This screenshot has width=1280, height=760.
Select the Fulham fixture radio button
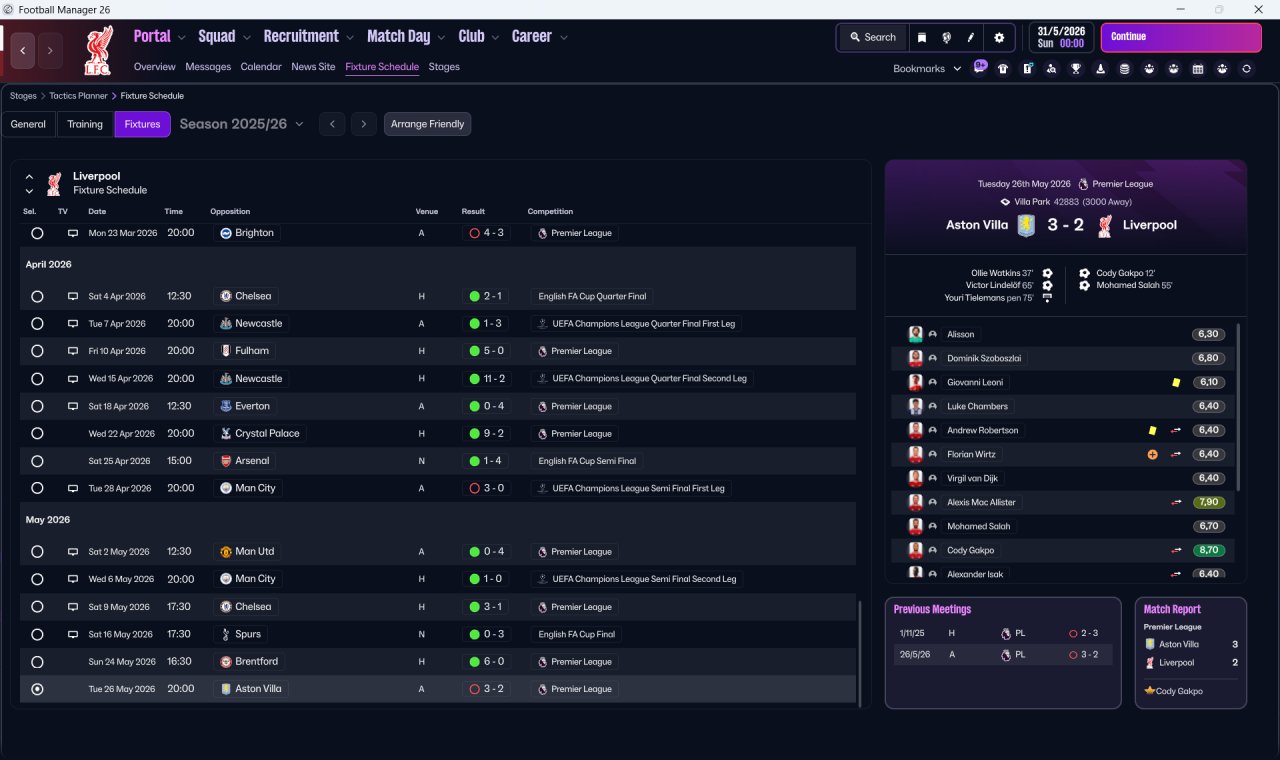click(x=37, y=351)
